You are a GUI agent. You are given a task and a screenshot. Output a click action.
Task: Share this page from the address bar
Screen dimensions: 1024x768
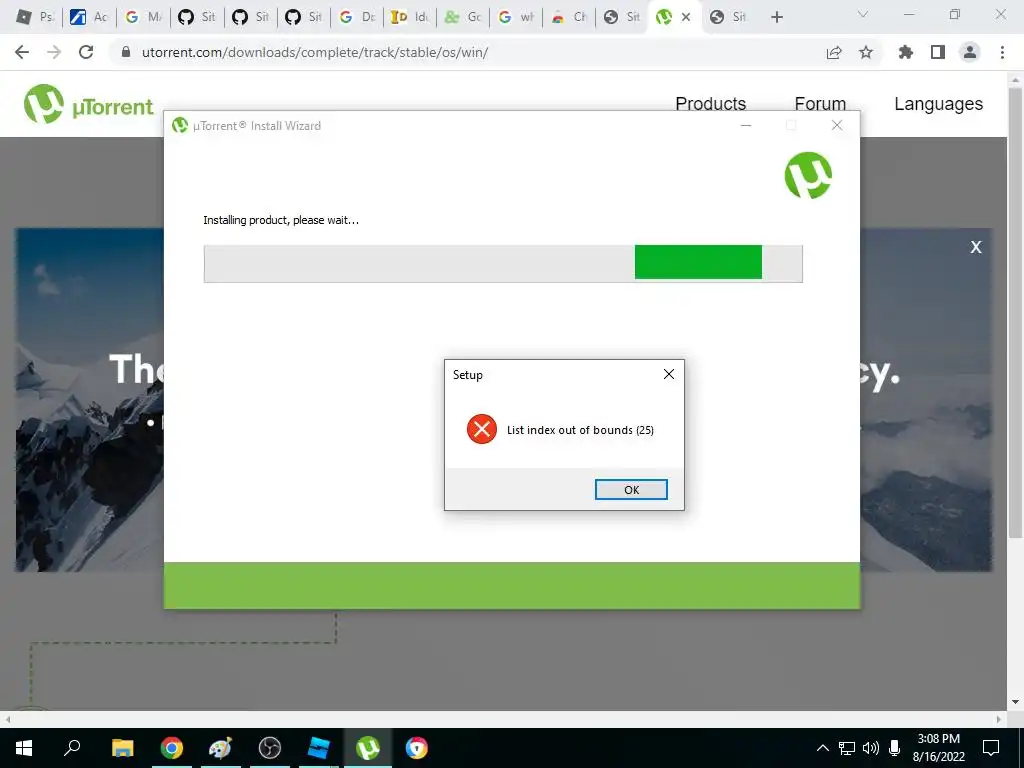[x=834, y=52]
